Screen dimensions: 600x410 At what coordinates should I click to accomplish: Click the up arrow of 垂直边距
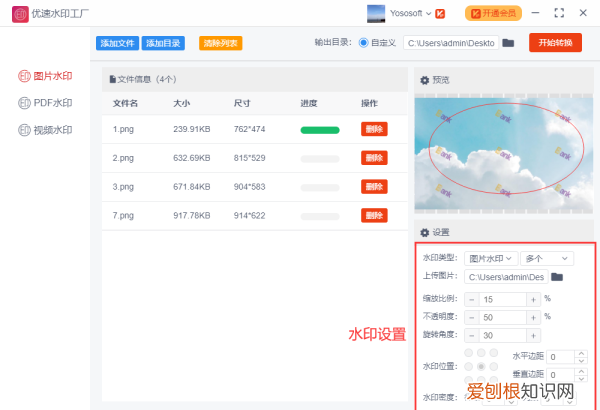pyautogui.click(x=581, y=371)
